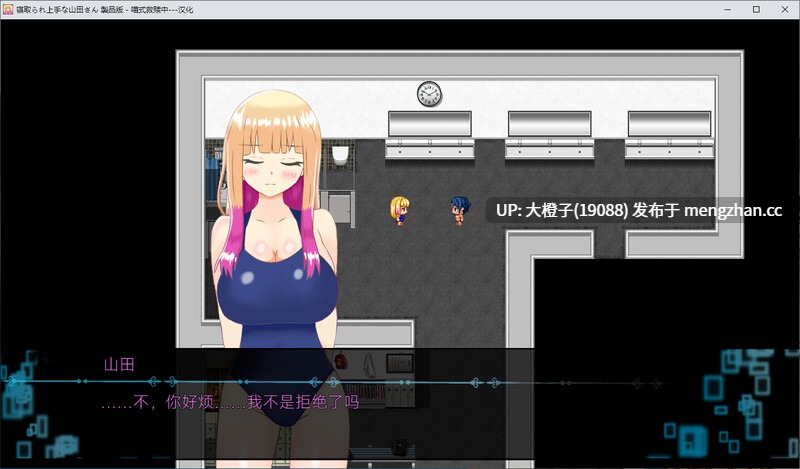Click the speaker name 山田
This screenshot has height=469, width=800.
click(119, 364)
